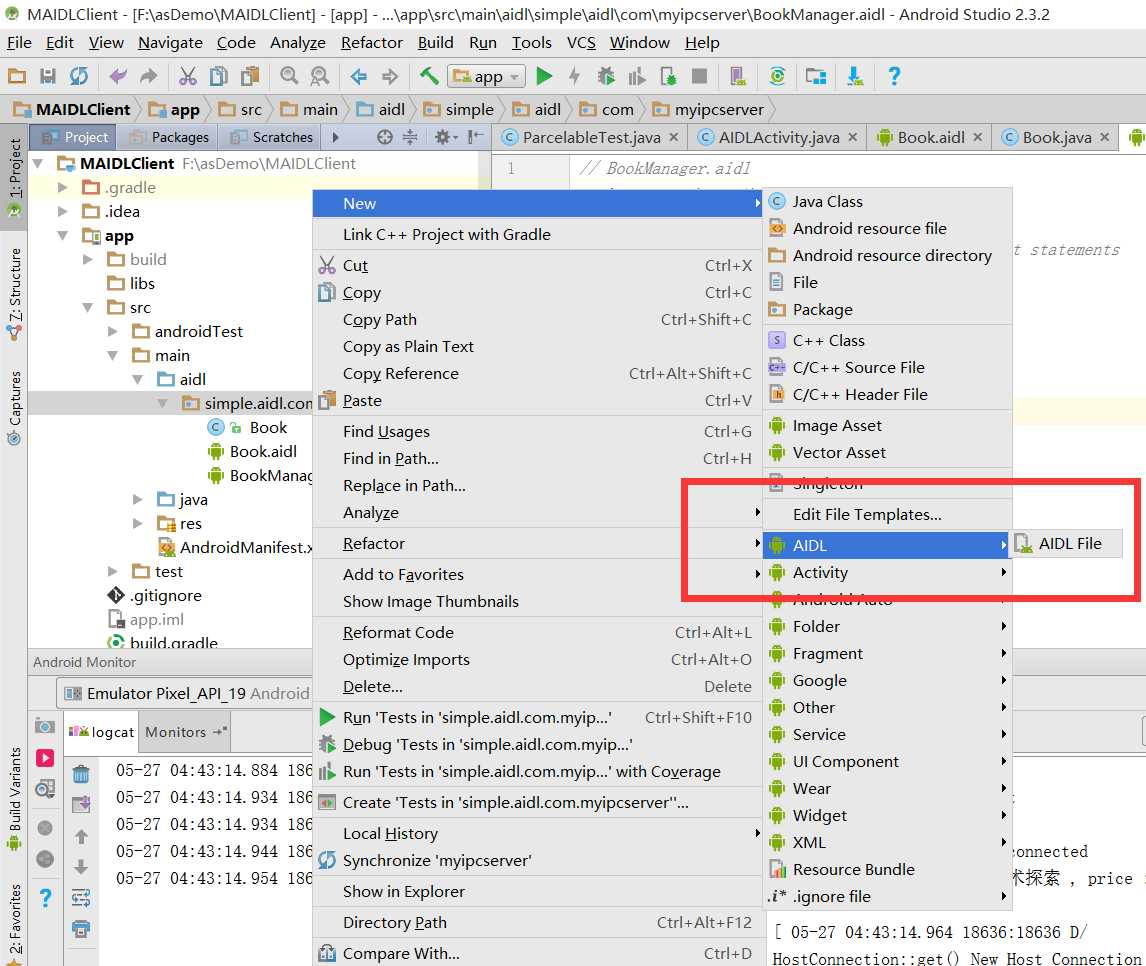Screen dimensions: 1146x966
Task: Toggle the 1: Project tool window
Action: click(x=14, y=178)
